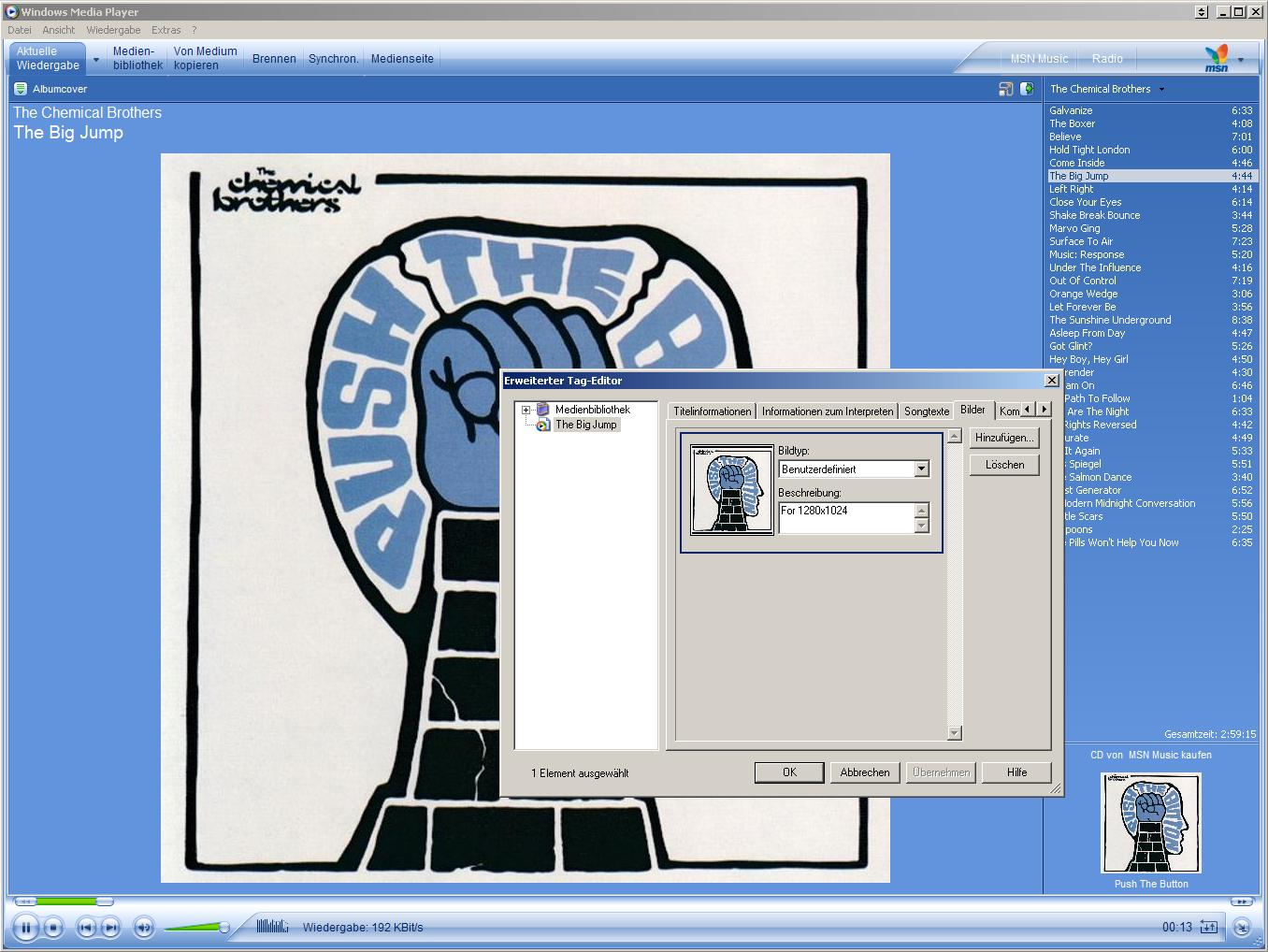
Task: Toggle the playlist pane icon
Action: click(x=1027, y=89)
